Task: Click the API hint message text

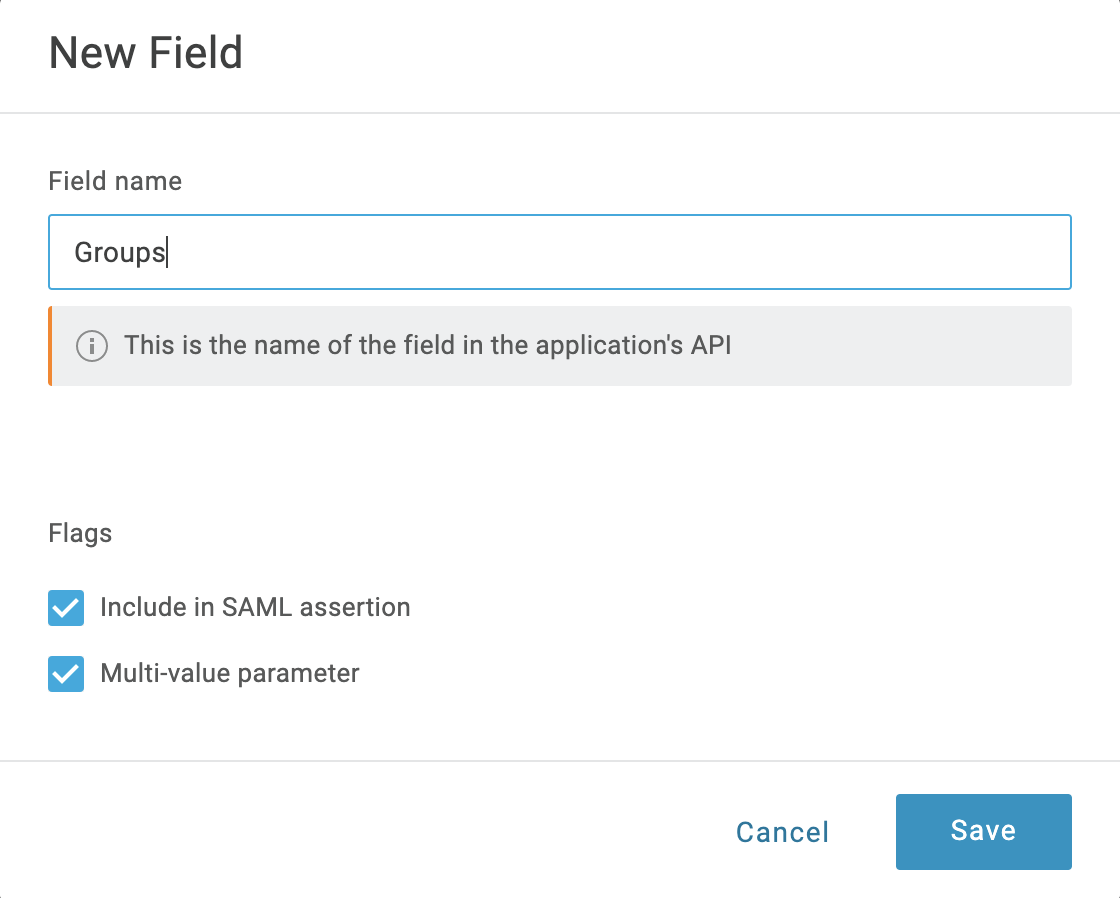Action: click(x=427, y=346)
